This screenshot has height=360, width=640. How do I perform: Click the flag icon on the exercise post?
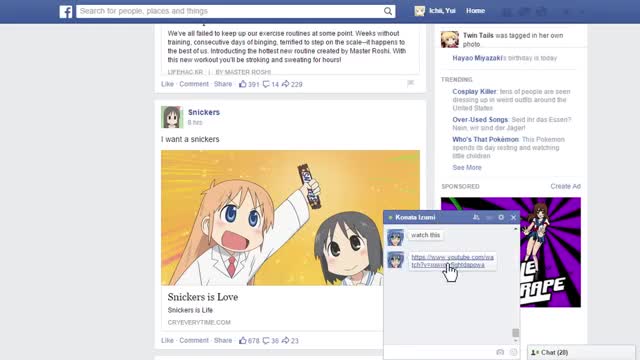click(x=411, y=83)
